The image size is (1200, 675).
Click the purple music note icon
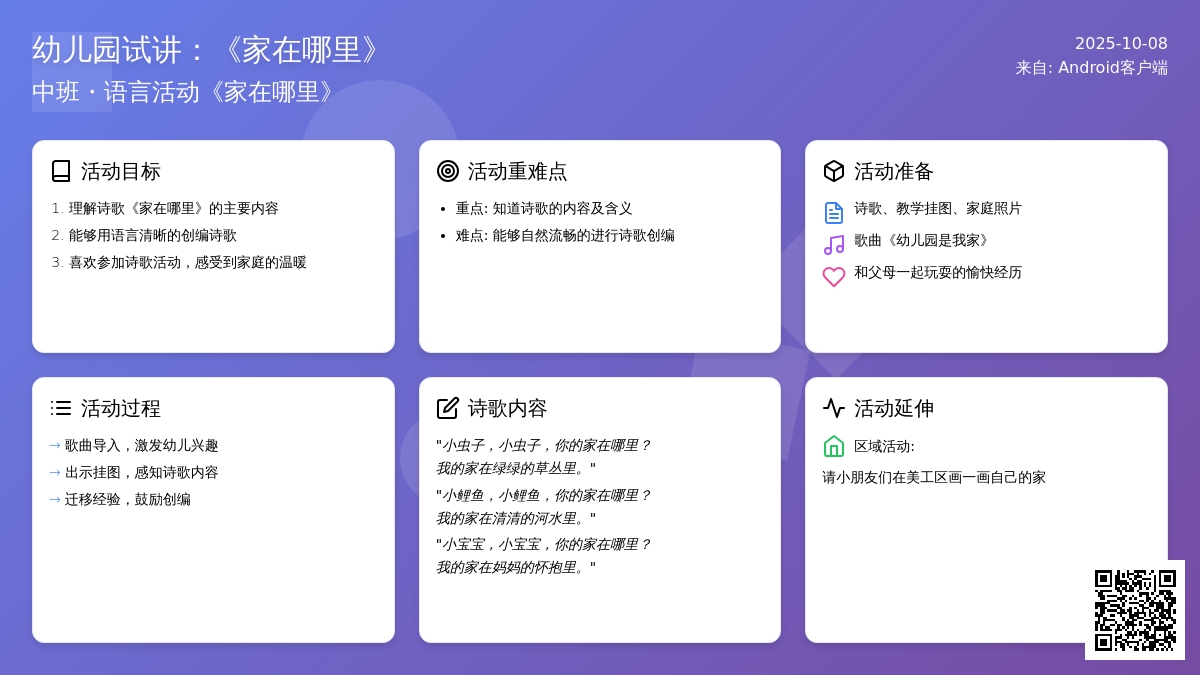pyautogui.click(x=834, y=244)
